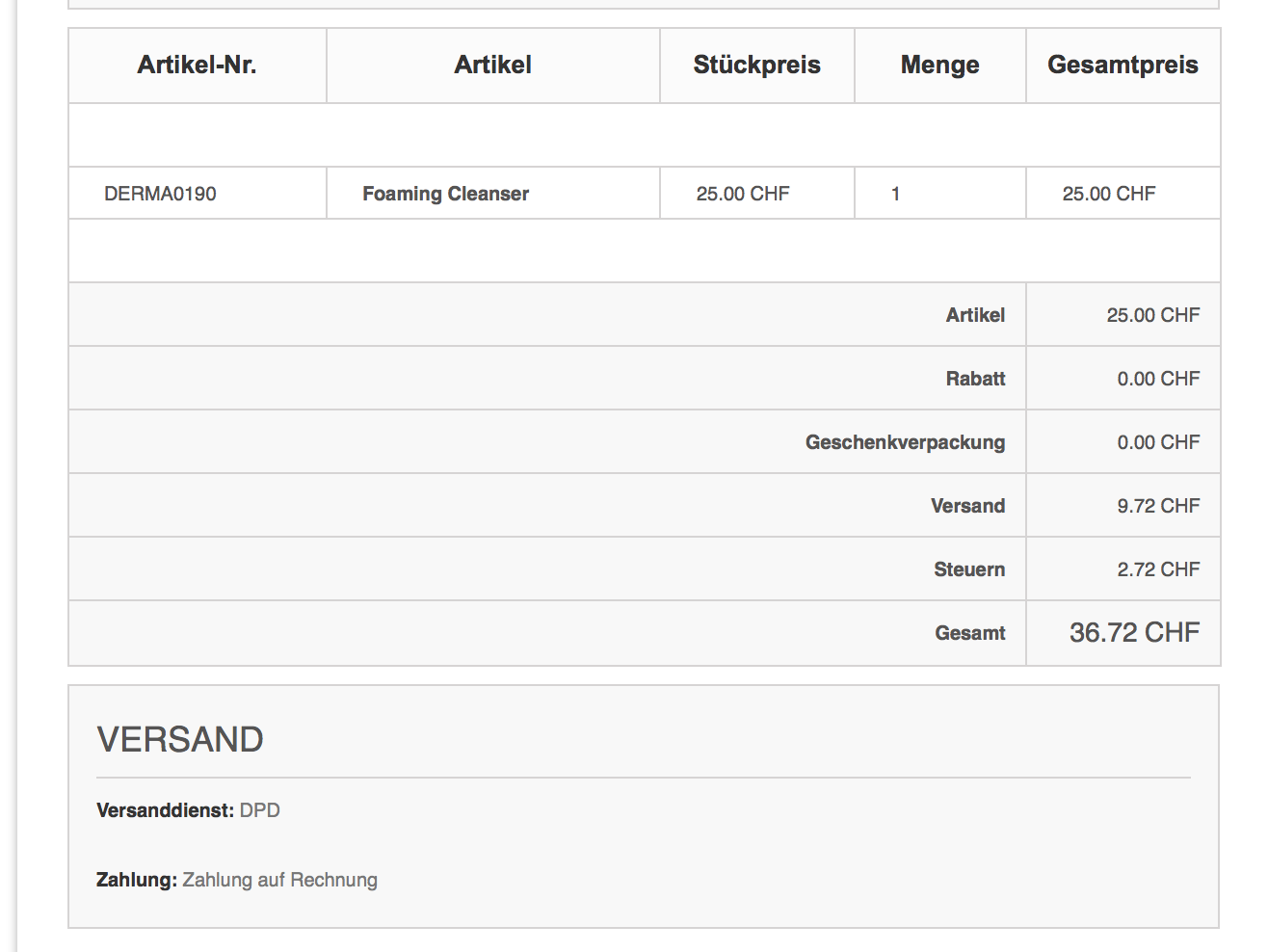Click the Zahlung auf Rechnung payment text
Screen dimensions: 1268x952
point(279,880)
